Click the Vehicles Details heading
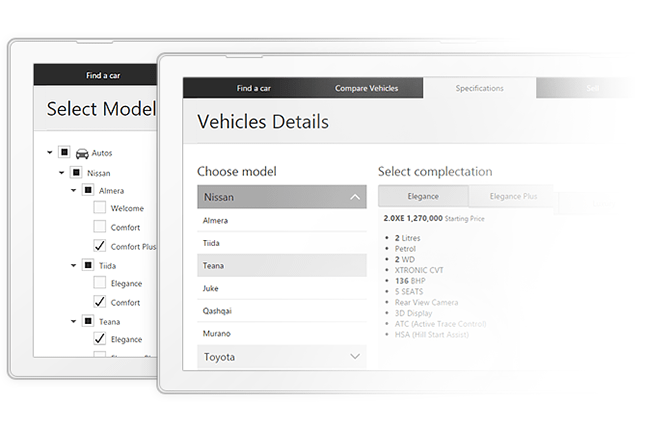The image size is (645, 435). (x=263, y=122)
